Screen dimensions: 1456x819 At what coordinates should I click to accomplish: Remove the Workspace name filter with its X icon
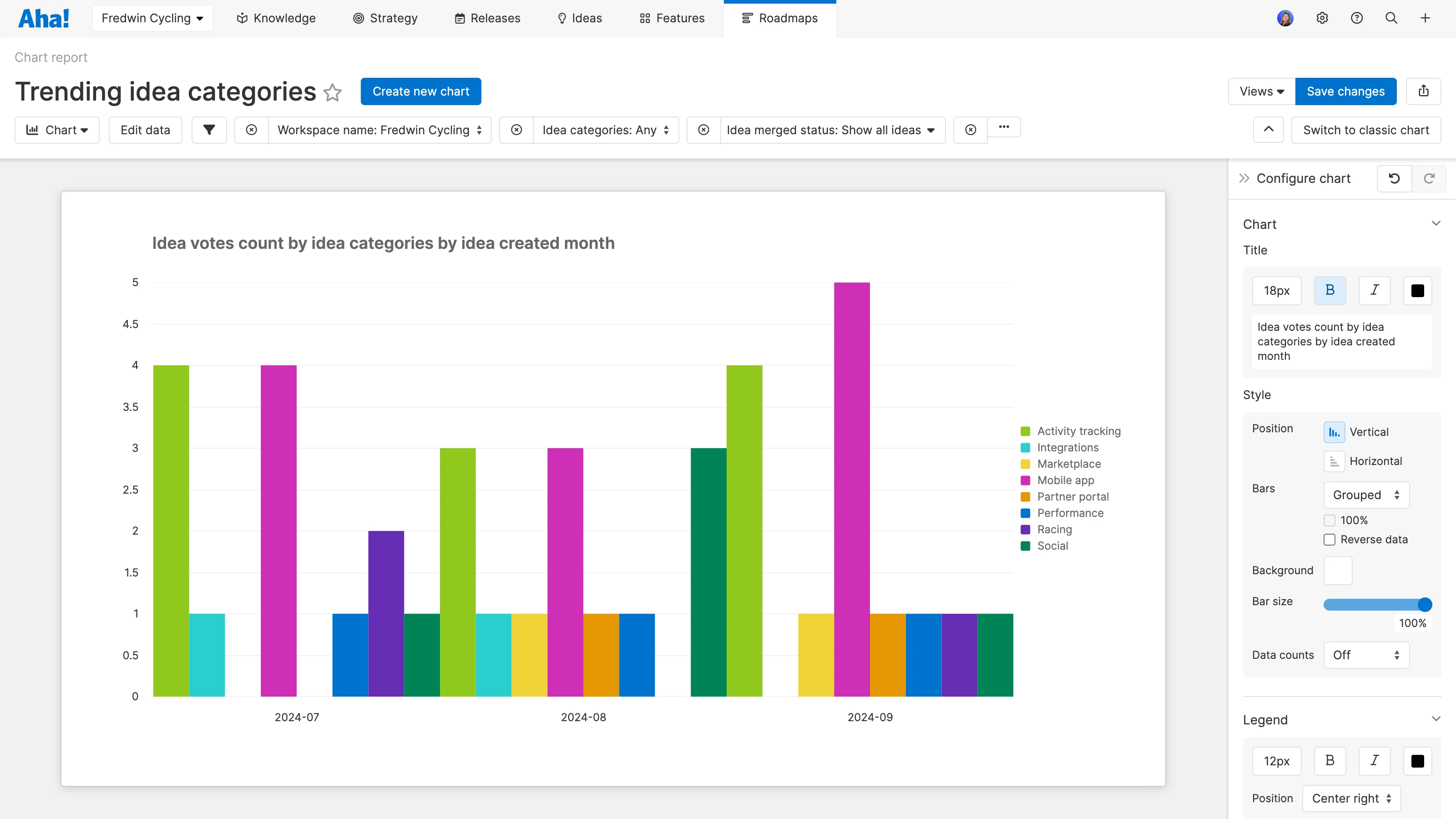click(252, 129)
